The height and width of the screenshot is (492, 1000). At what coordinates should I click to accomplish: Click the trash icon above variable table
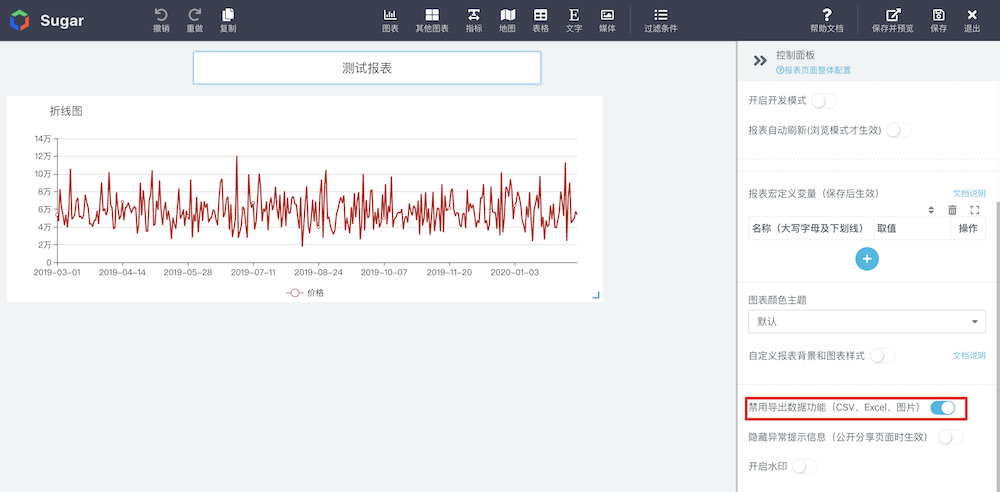(x=952, y=210)
